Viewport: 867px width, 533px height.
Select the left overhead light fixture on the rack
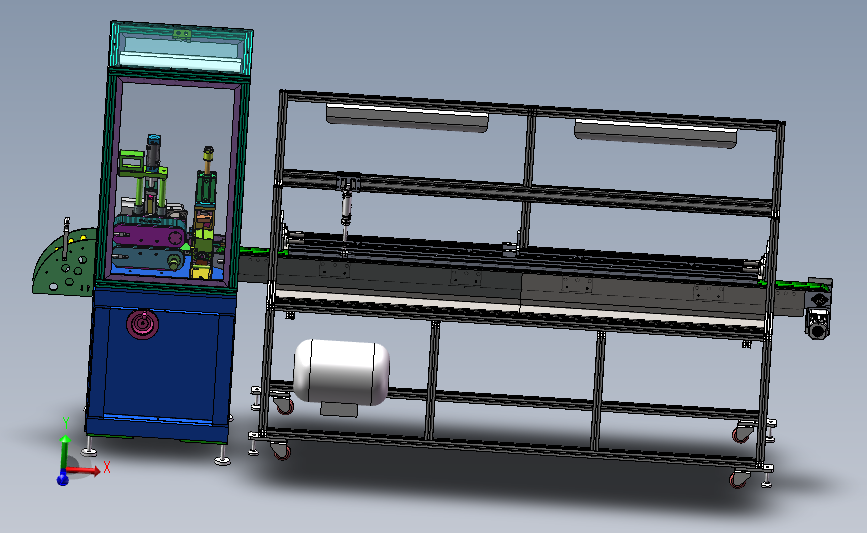tap(407, 117)
